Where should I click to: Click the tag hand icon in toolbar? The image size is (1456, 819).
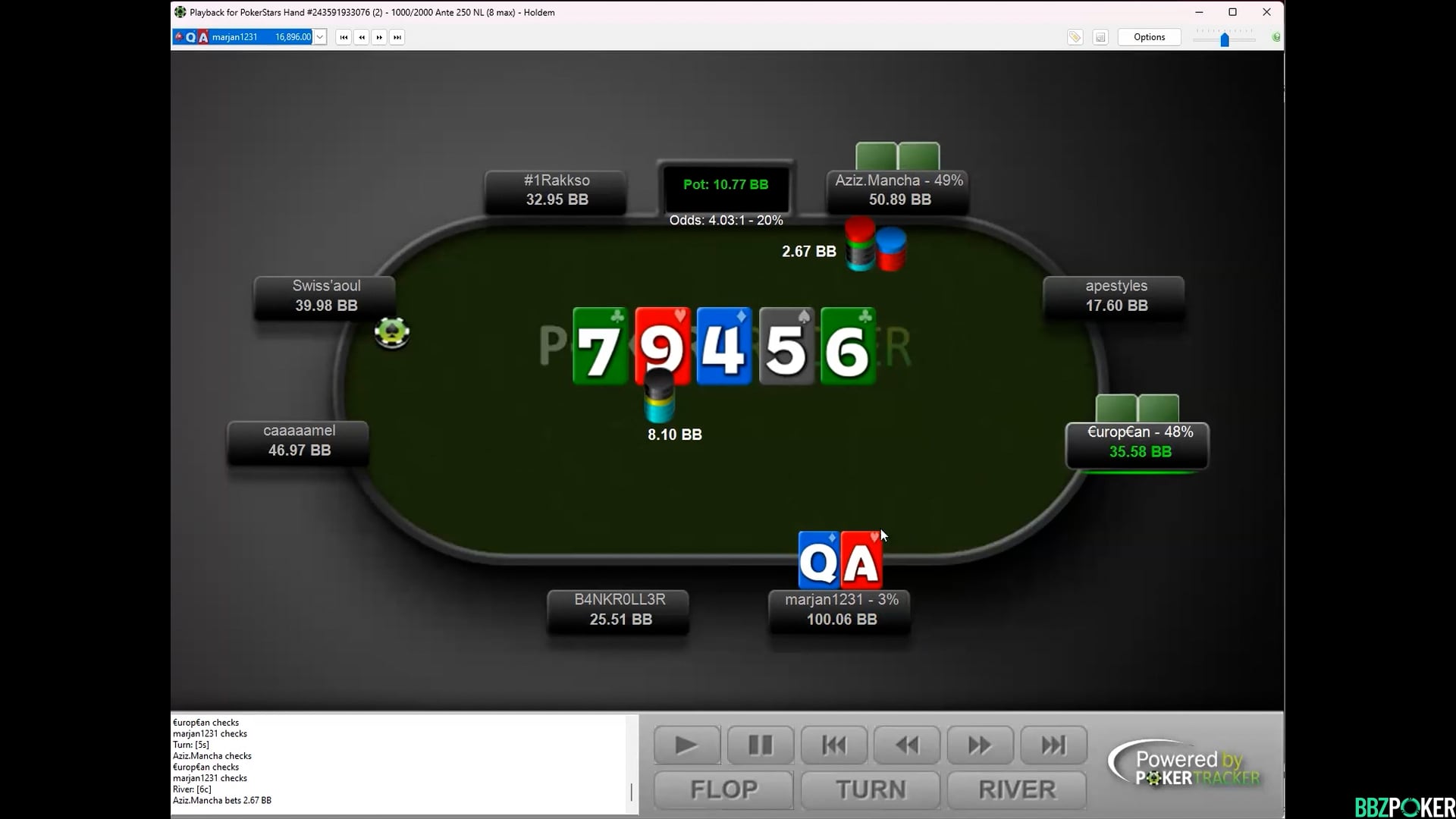[x=1075, y=37]
